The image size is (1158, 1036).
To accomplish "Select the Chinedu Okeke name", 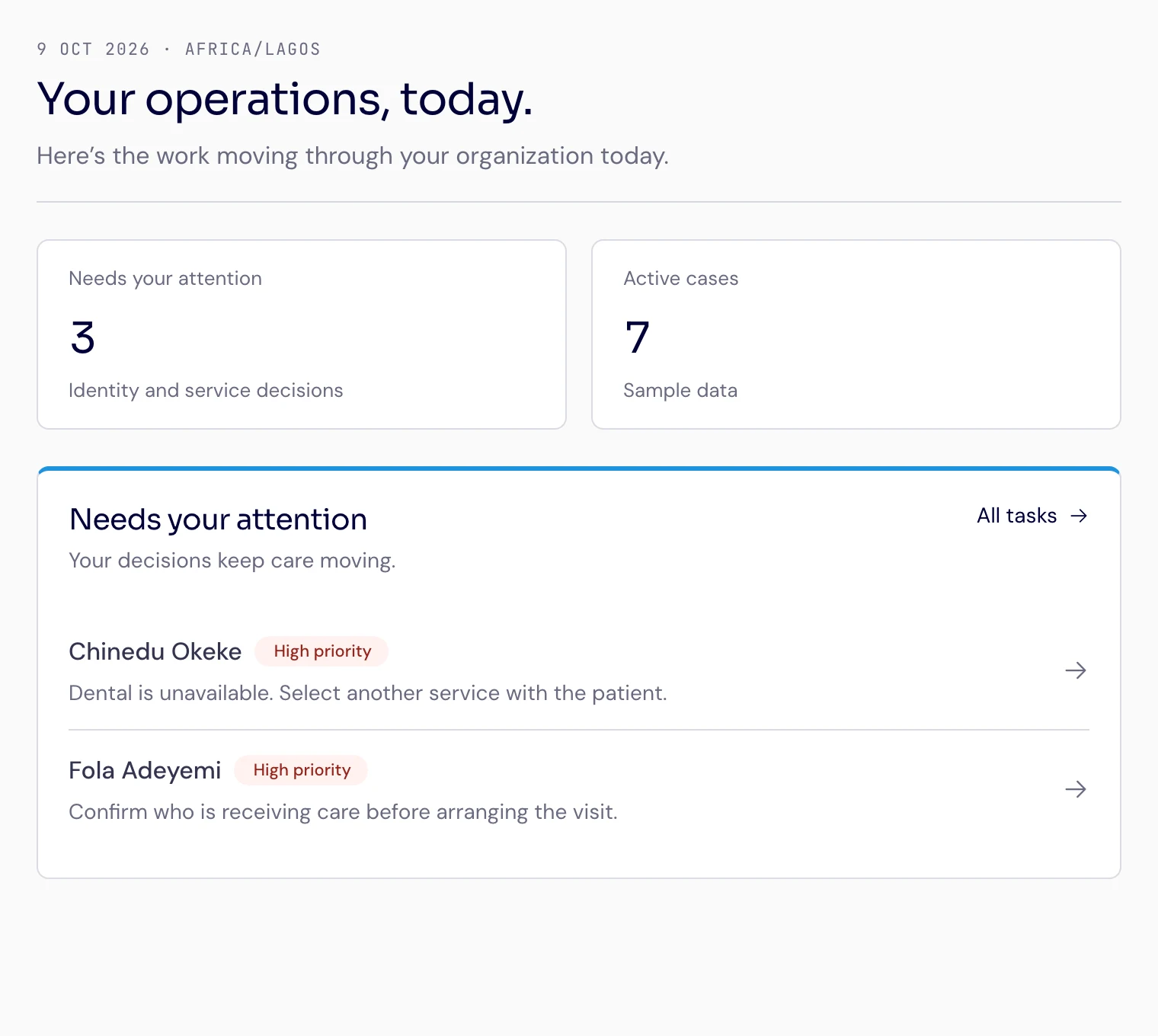I will 155,651.
